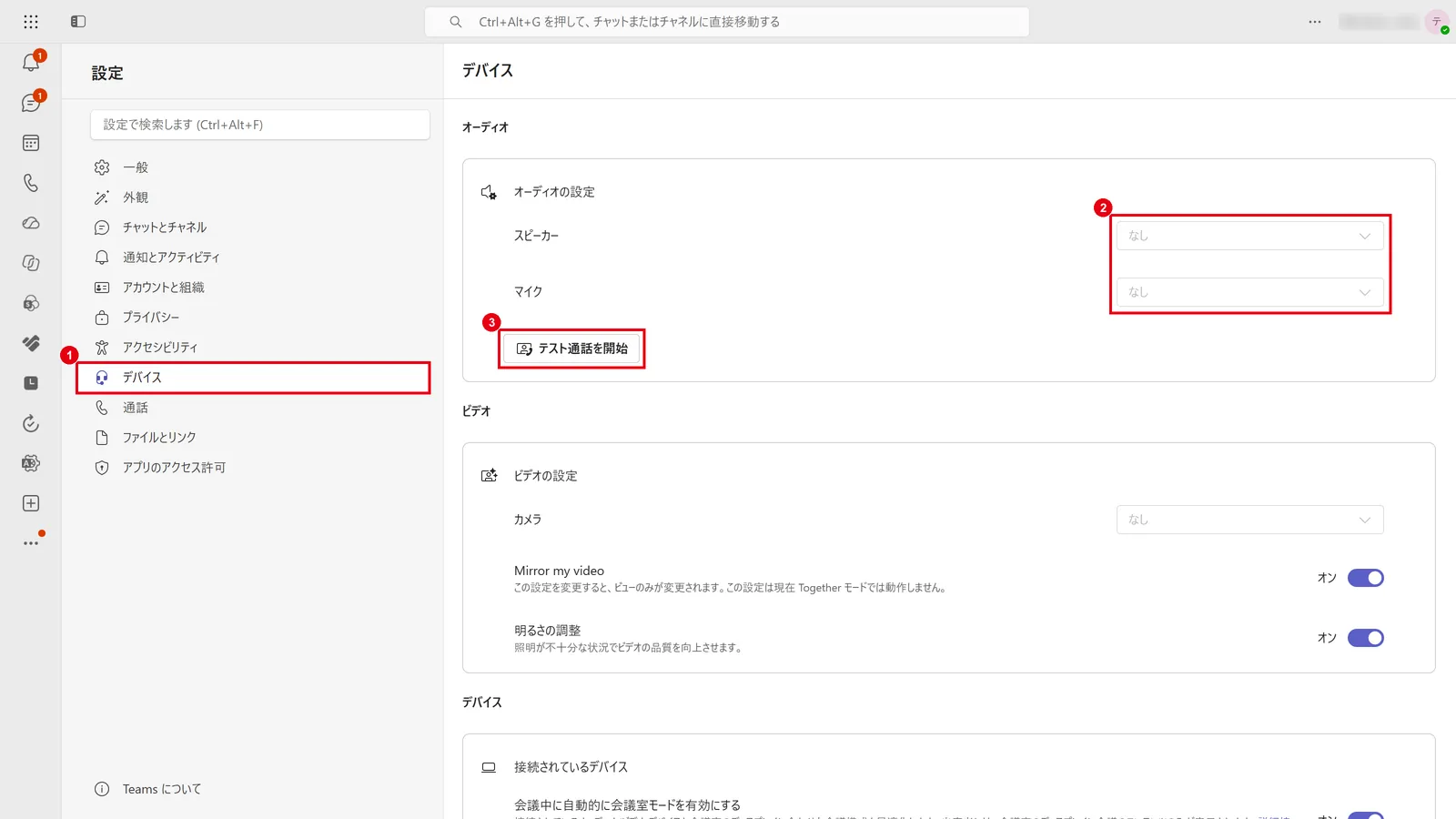Image resolution: width=1456 pixels, height=819 pixels.
Task: Open the スピーカー dropdown
Action: tap(1250, 236)
